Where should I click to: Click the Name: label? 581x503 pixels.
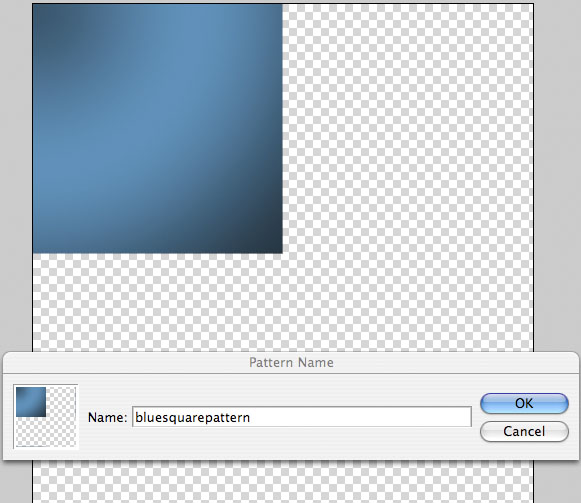point(107,418)
